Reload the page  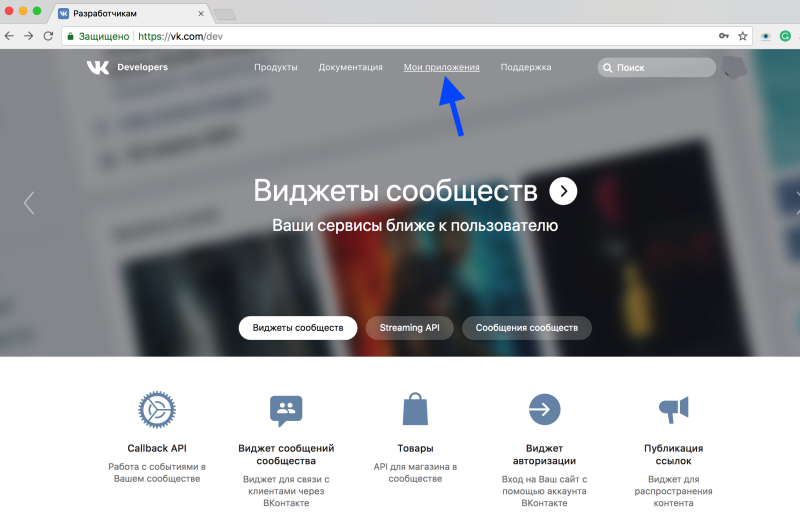click(x=48, y=36)
